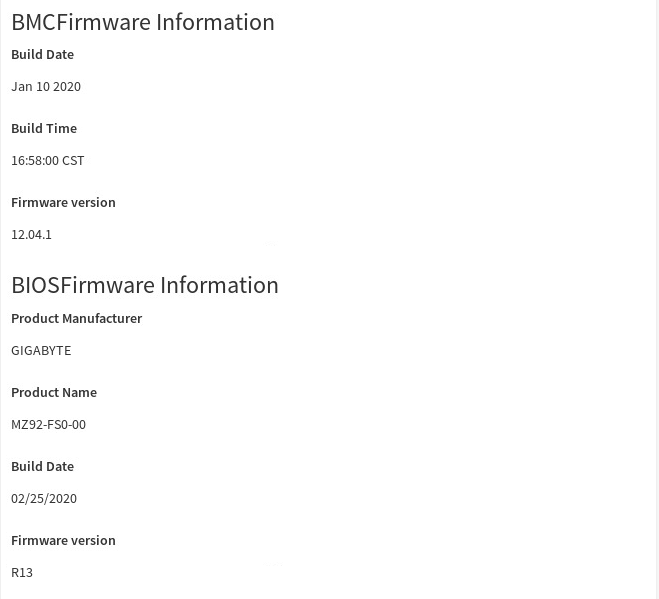The height and width of the screenshot is (599, 659).
Task: Click the Firmware version label under BMC
Action: pyautogui.click(x=63, y=202)
